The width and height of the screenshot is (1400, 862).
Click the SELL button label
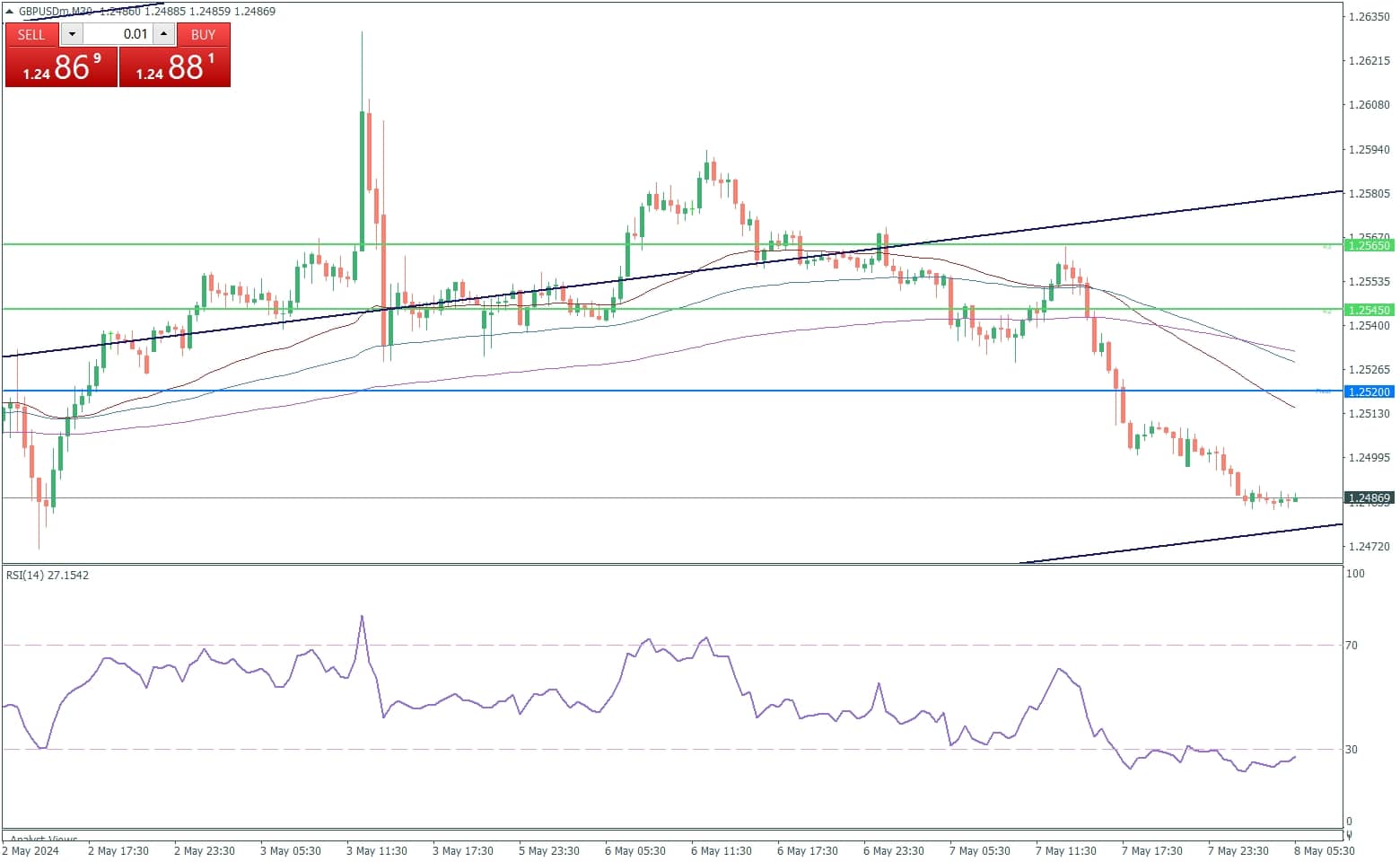point(31,35)
